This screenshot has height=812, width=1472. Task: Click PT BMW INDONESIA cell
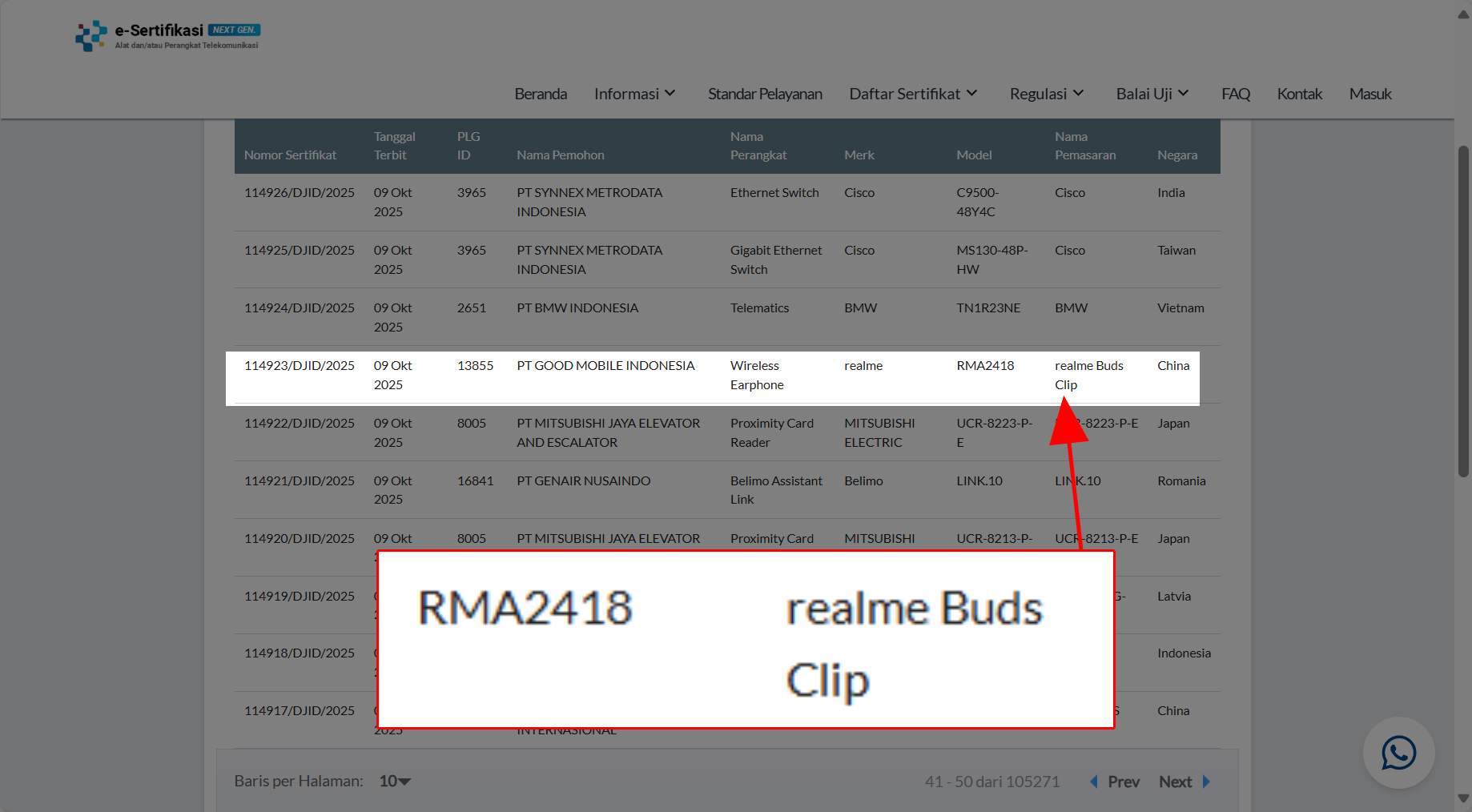577,308
